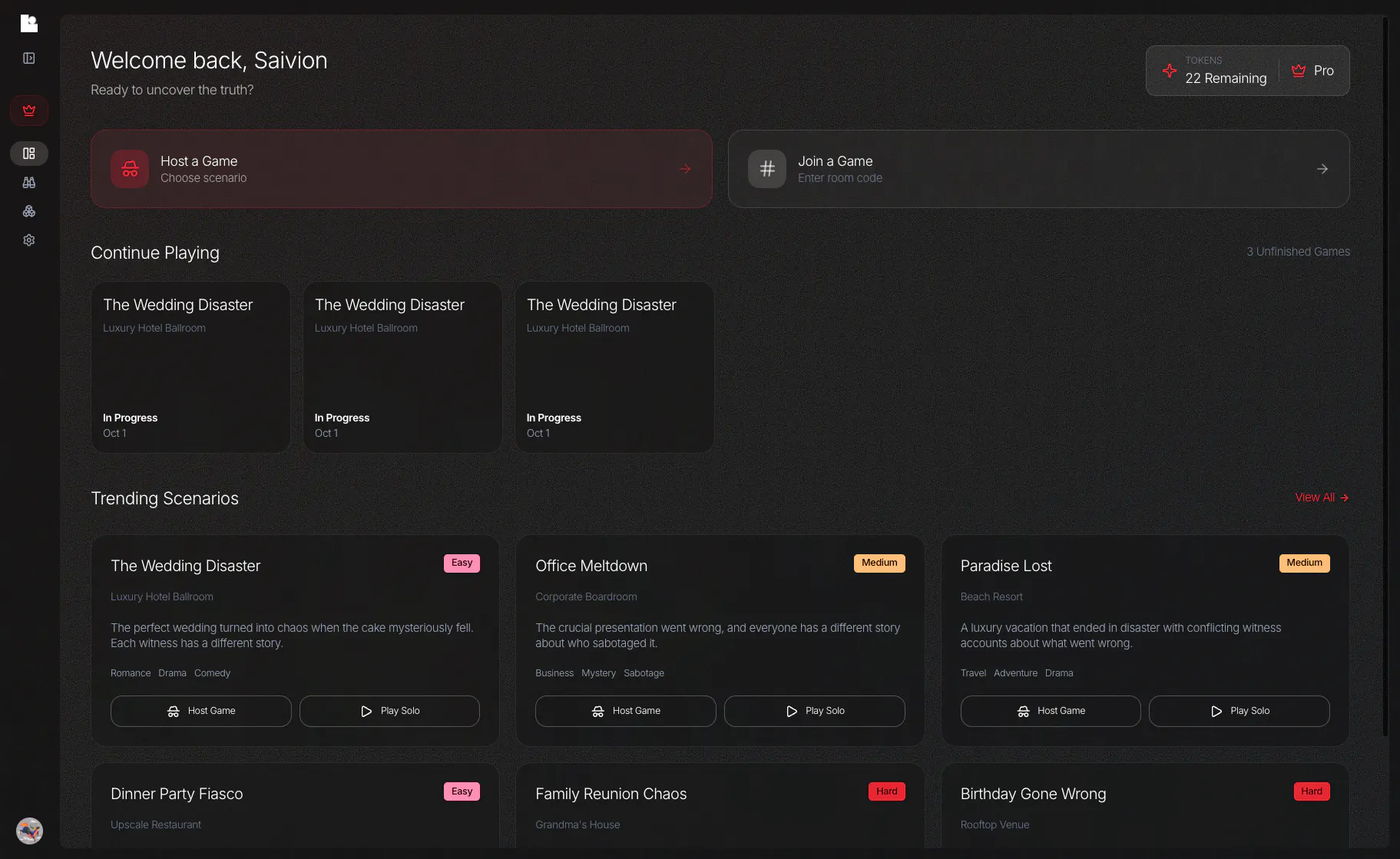This screenshot has height=859, width=1400.
Task: Click the Easy badge on Dinner Party Fiasco
Action: pos(462,791)
